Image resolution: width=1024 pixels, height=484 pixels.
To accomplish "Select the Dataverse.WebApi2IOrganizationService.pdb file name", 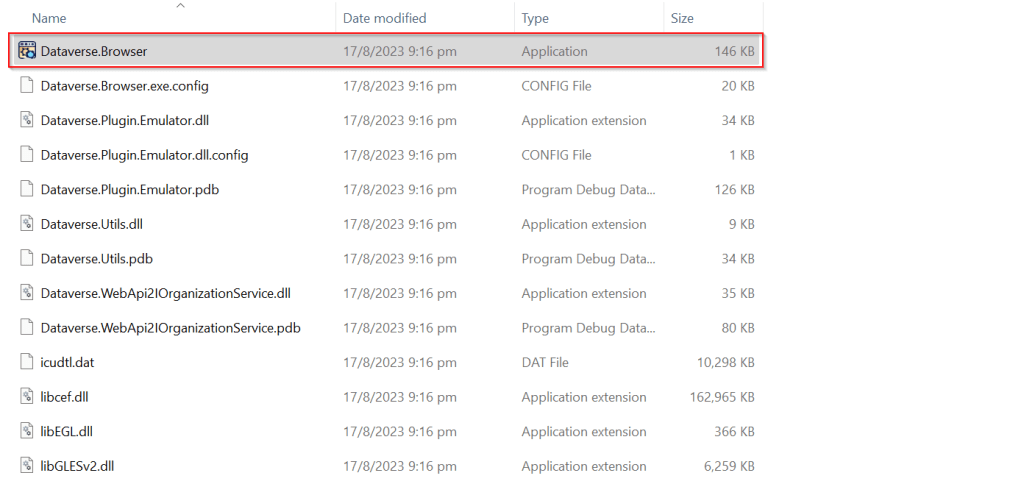I will click(x=170, y=328).
